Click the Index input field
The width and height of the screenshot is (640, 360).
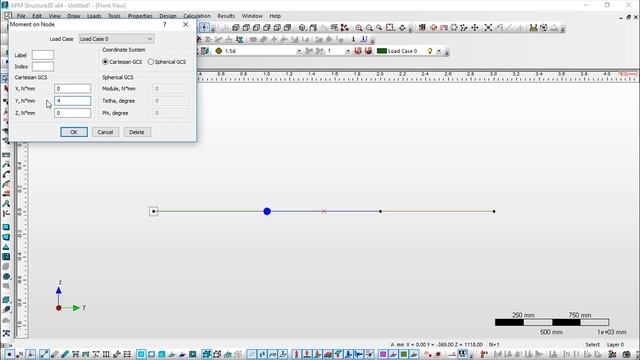tap(43, 67)
